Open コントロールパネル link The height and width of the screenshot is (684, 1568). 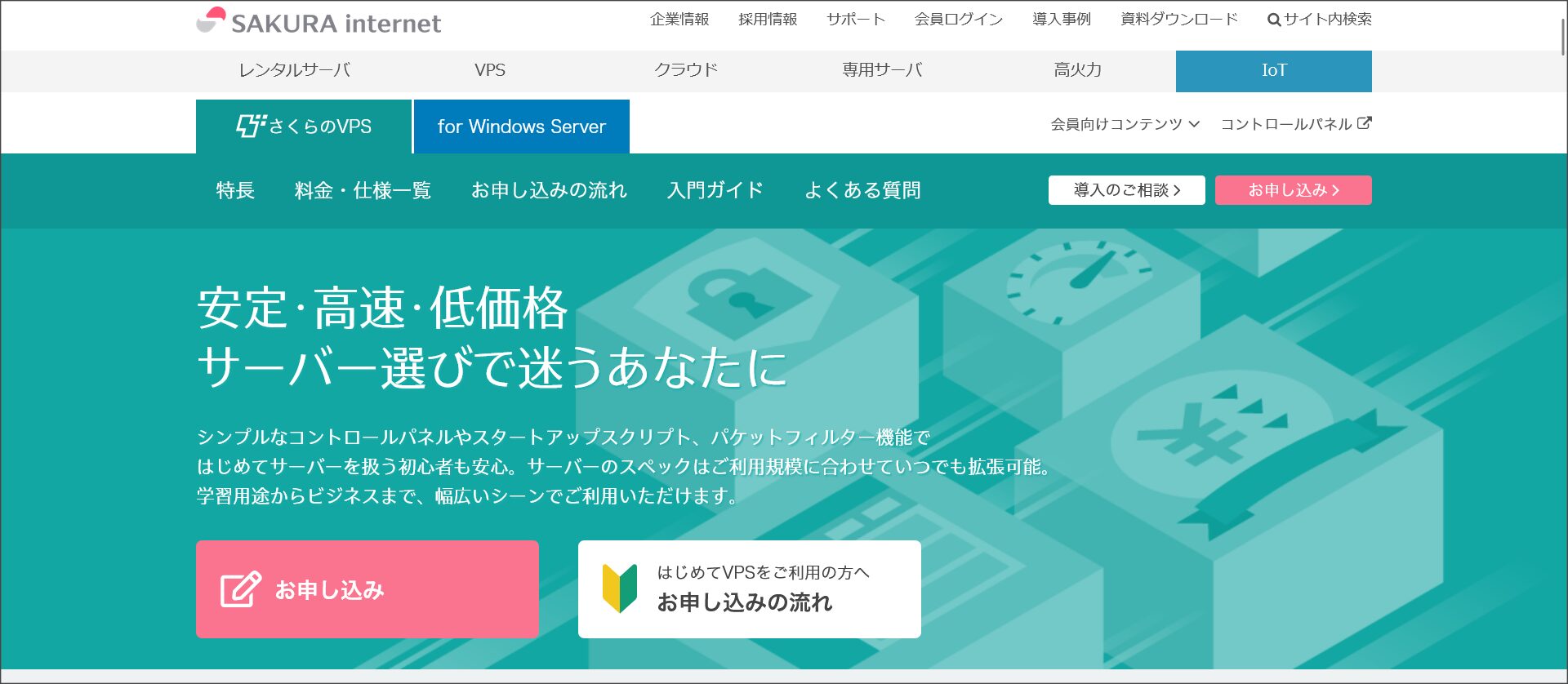(1295, 124)
